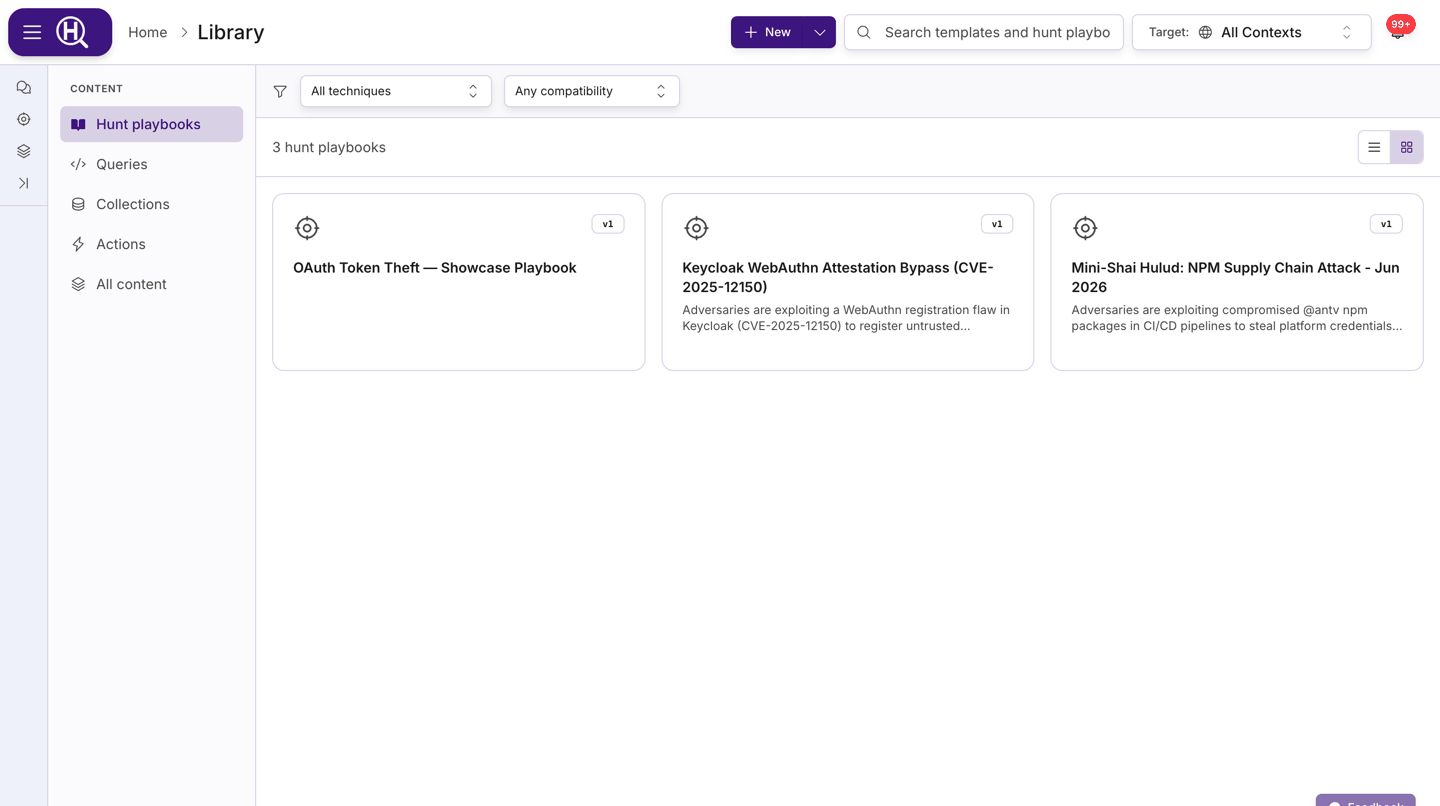Viewport: 1440px width, 806px height.
Task: Open the chat bubbles sidebar icon
Action: click(24, 88)
